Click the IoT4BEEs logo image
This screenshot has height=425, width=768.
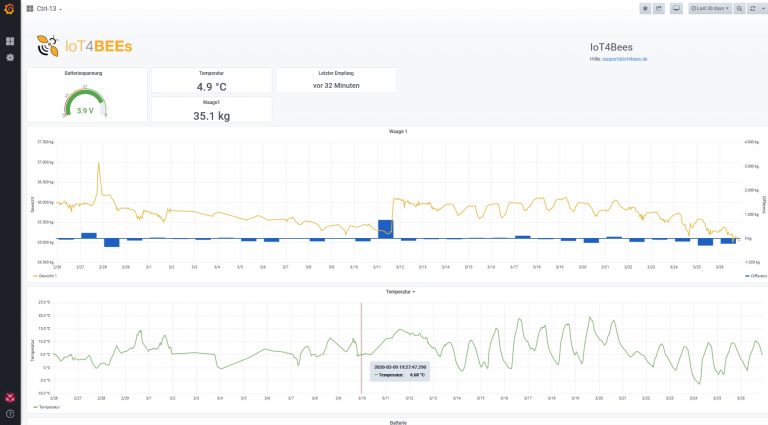tap(84, 46)
